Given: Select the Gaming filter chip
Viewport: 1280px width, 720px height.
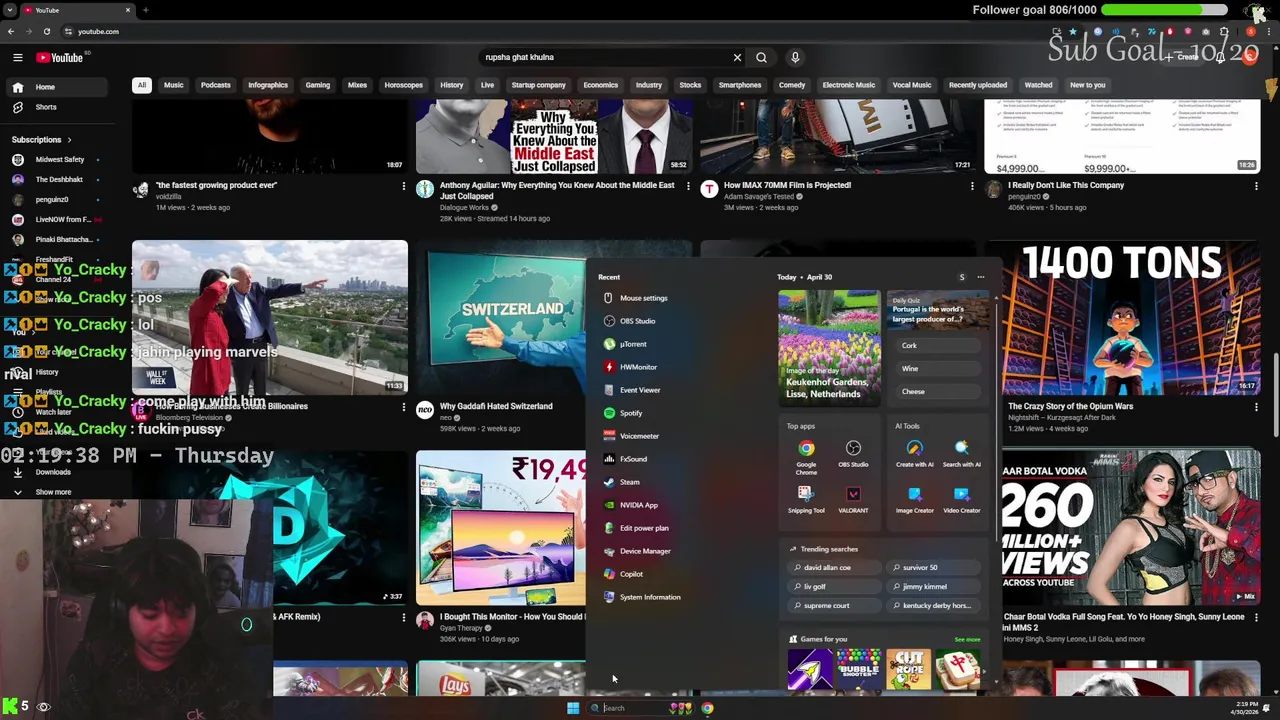Looking at the screenshot, I should pos(318,85).
